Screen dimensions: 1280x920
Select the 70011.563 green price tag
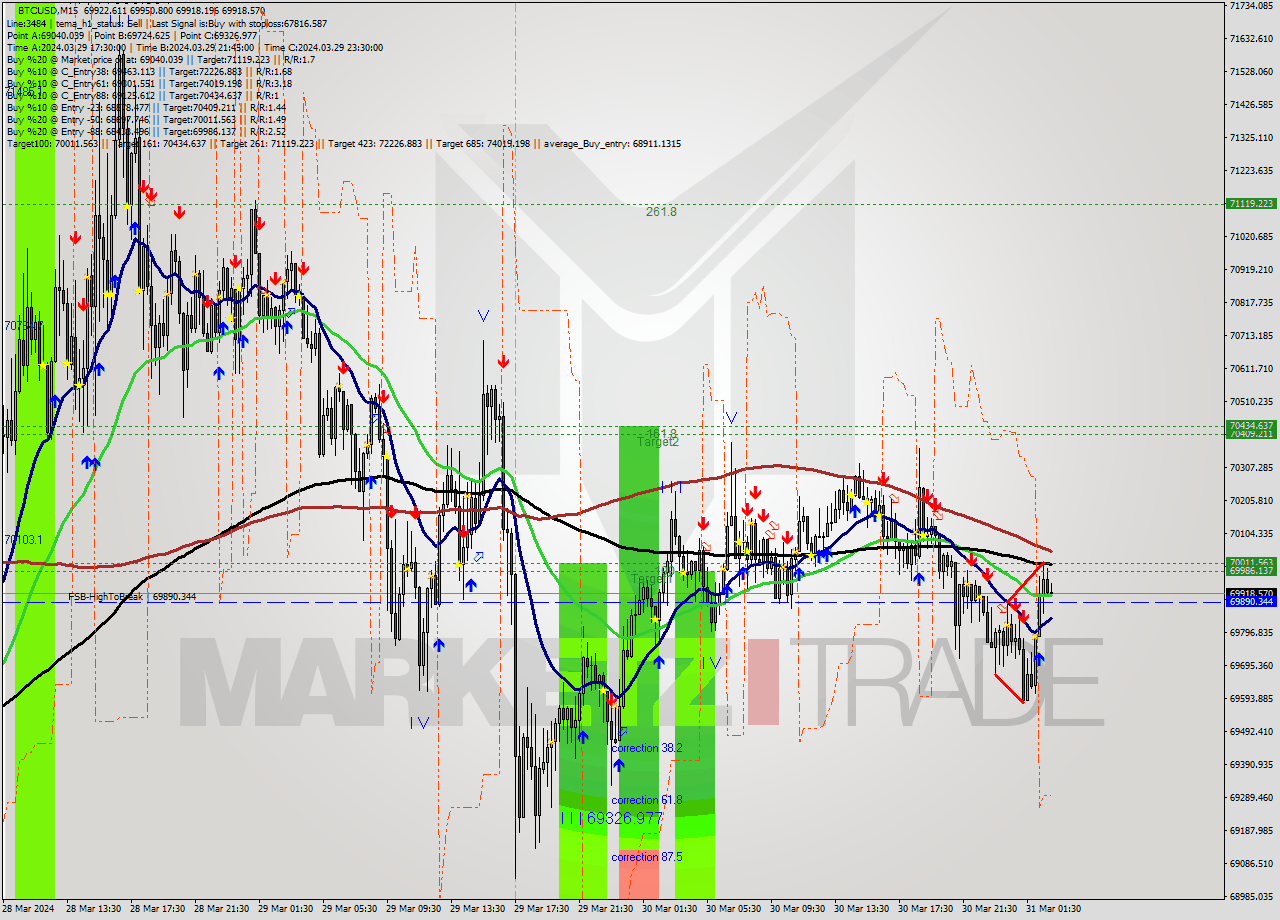1251,562
